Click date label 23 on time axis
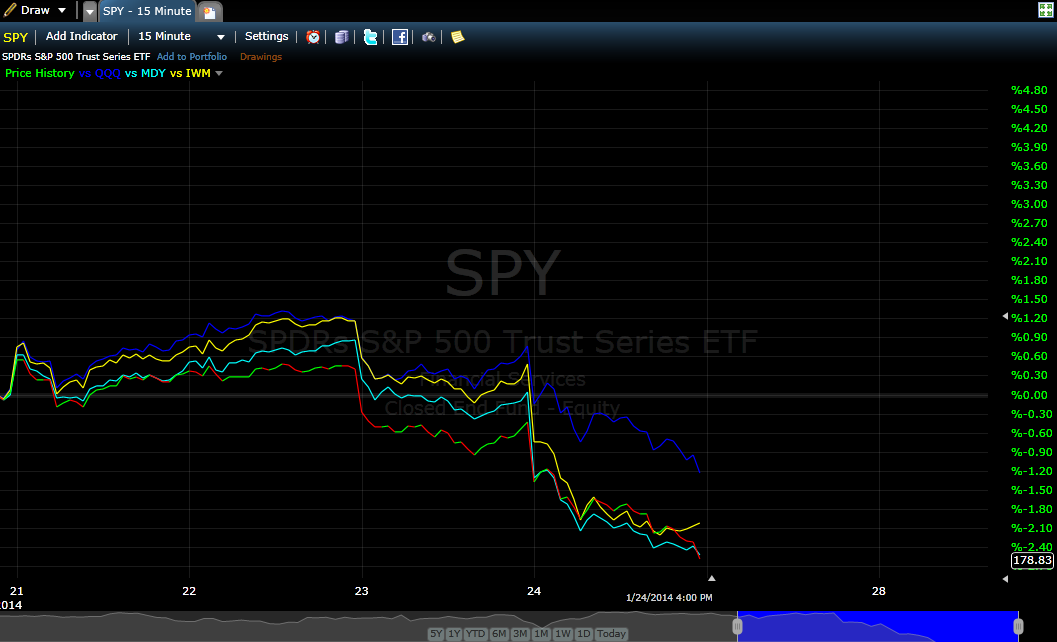This screenshot has width=1057, height=642. coord(362,591)
